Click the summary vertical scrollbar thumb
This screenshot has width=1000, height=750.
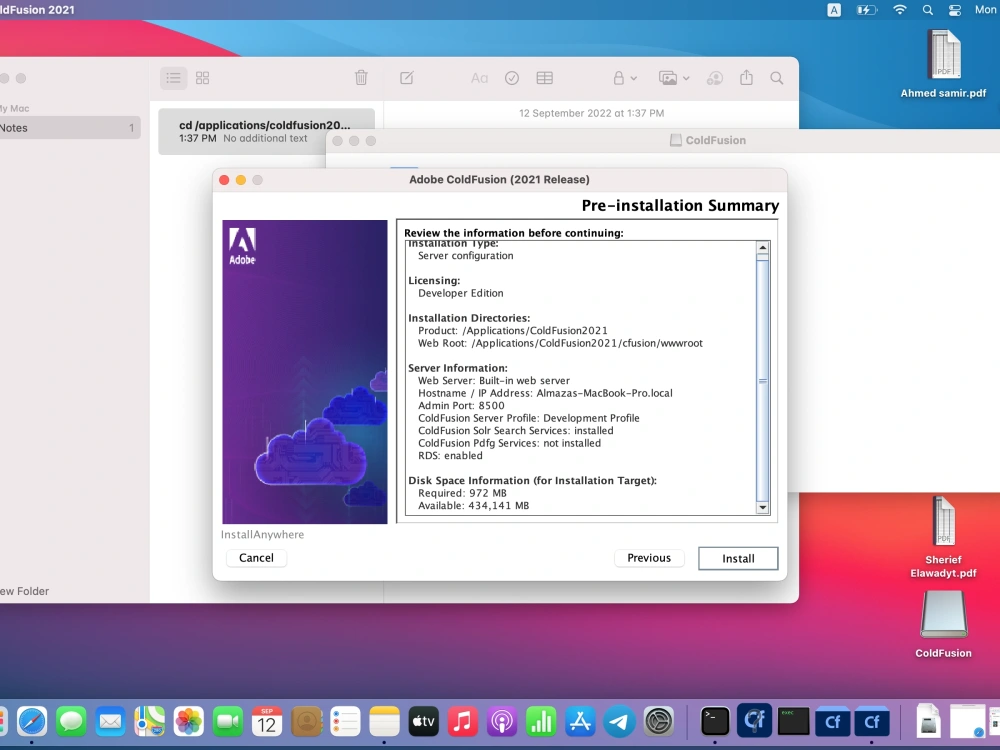(x=762, y=381)
